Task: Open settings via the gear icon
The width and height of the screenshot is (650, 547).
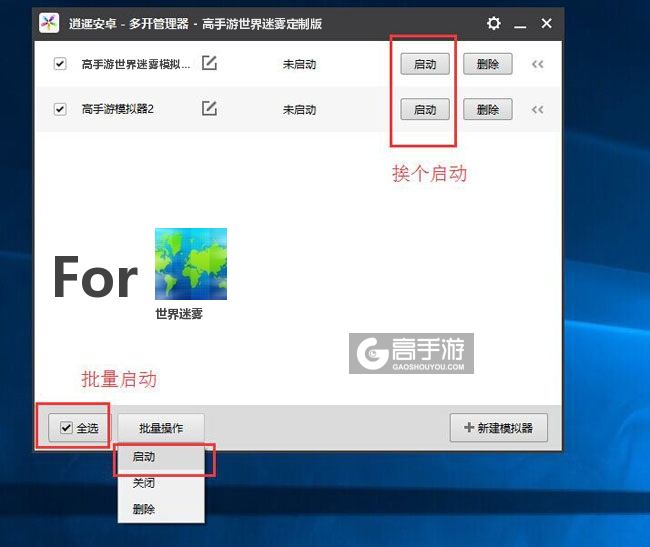Action: point(494,23)
